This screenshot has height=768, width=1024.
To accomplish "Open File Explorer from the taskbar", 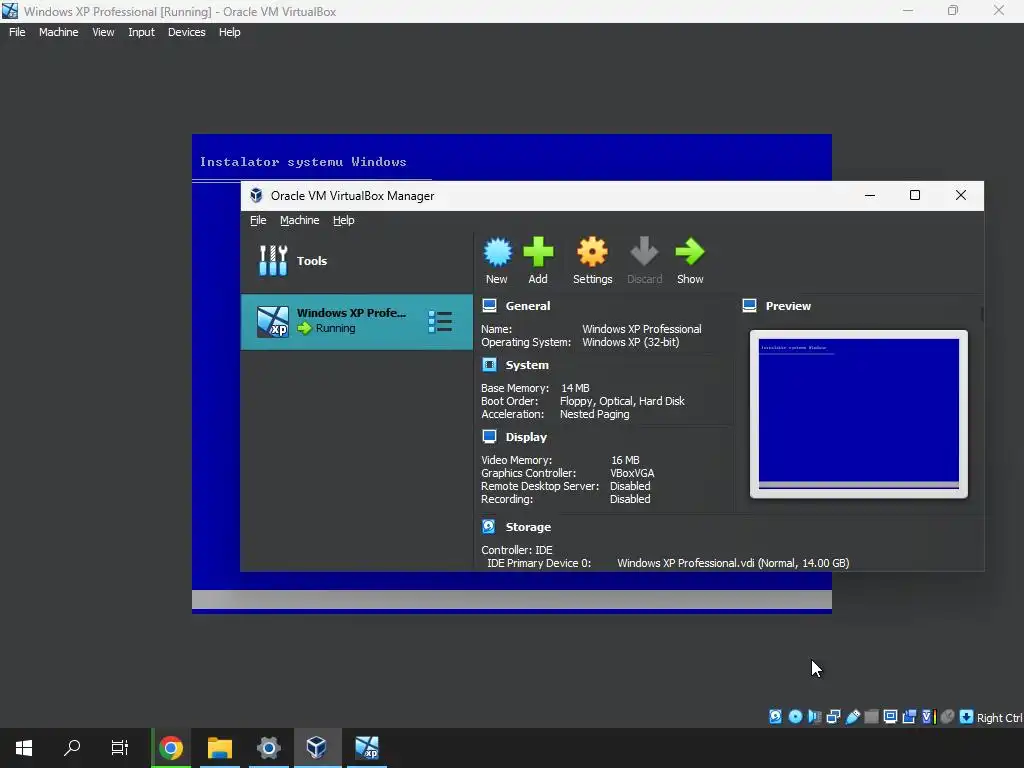I will (220, 748).
